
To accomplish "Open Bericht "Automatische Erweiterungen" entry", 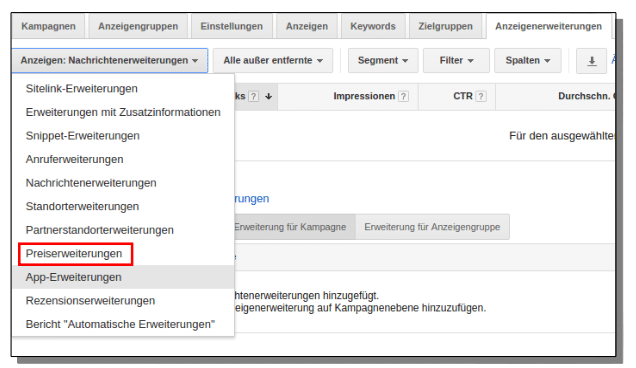I will (123, 324).
